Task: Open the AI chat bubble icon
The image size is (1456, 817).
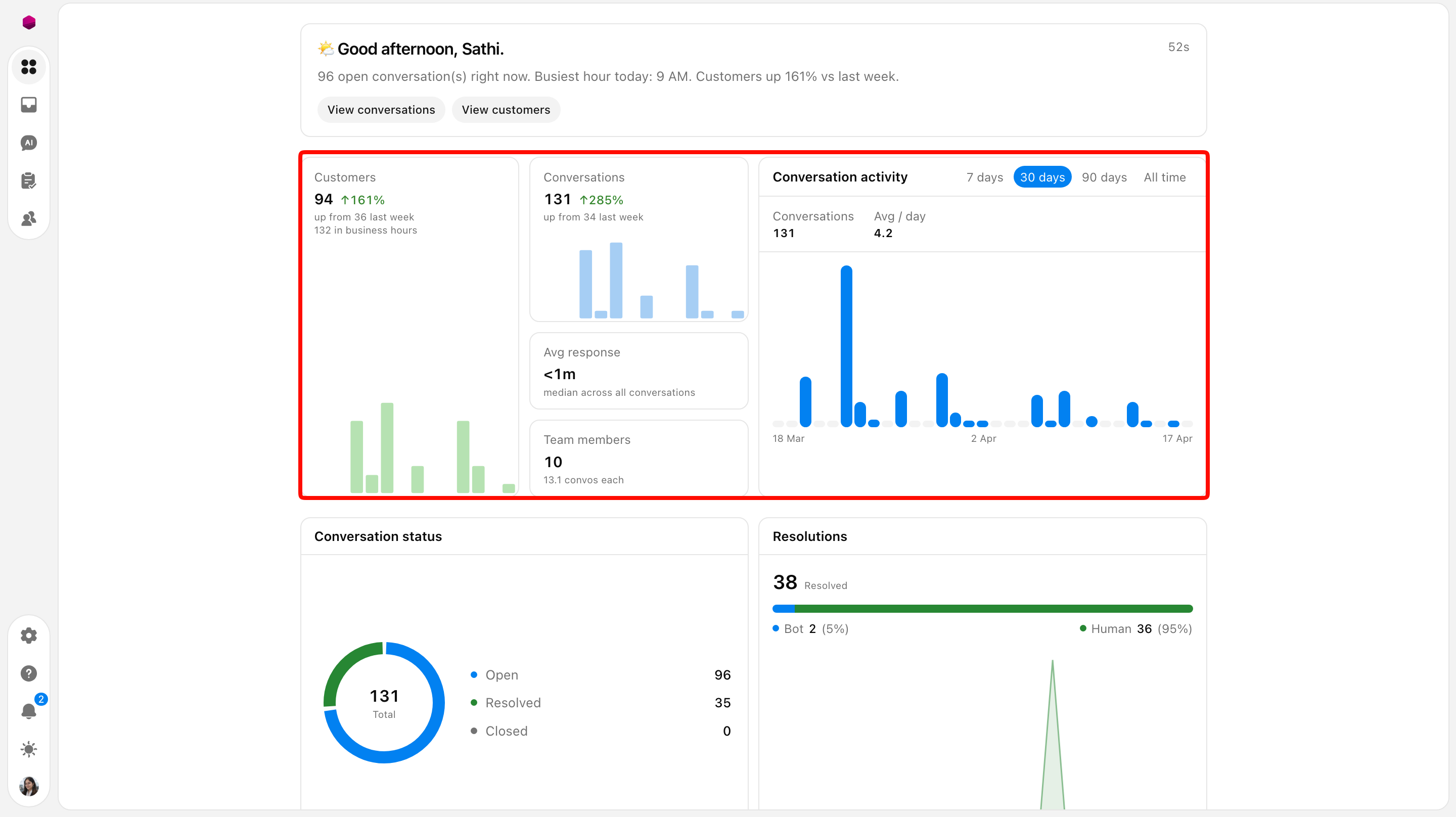Action: tap(29, 143)
